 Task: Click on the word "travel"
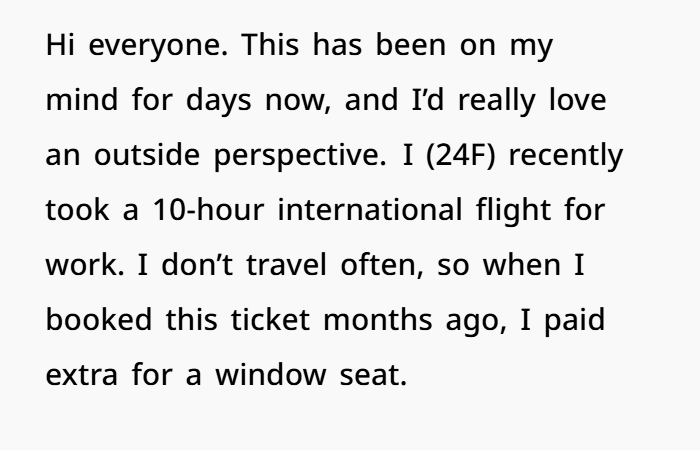click(287, 264)
